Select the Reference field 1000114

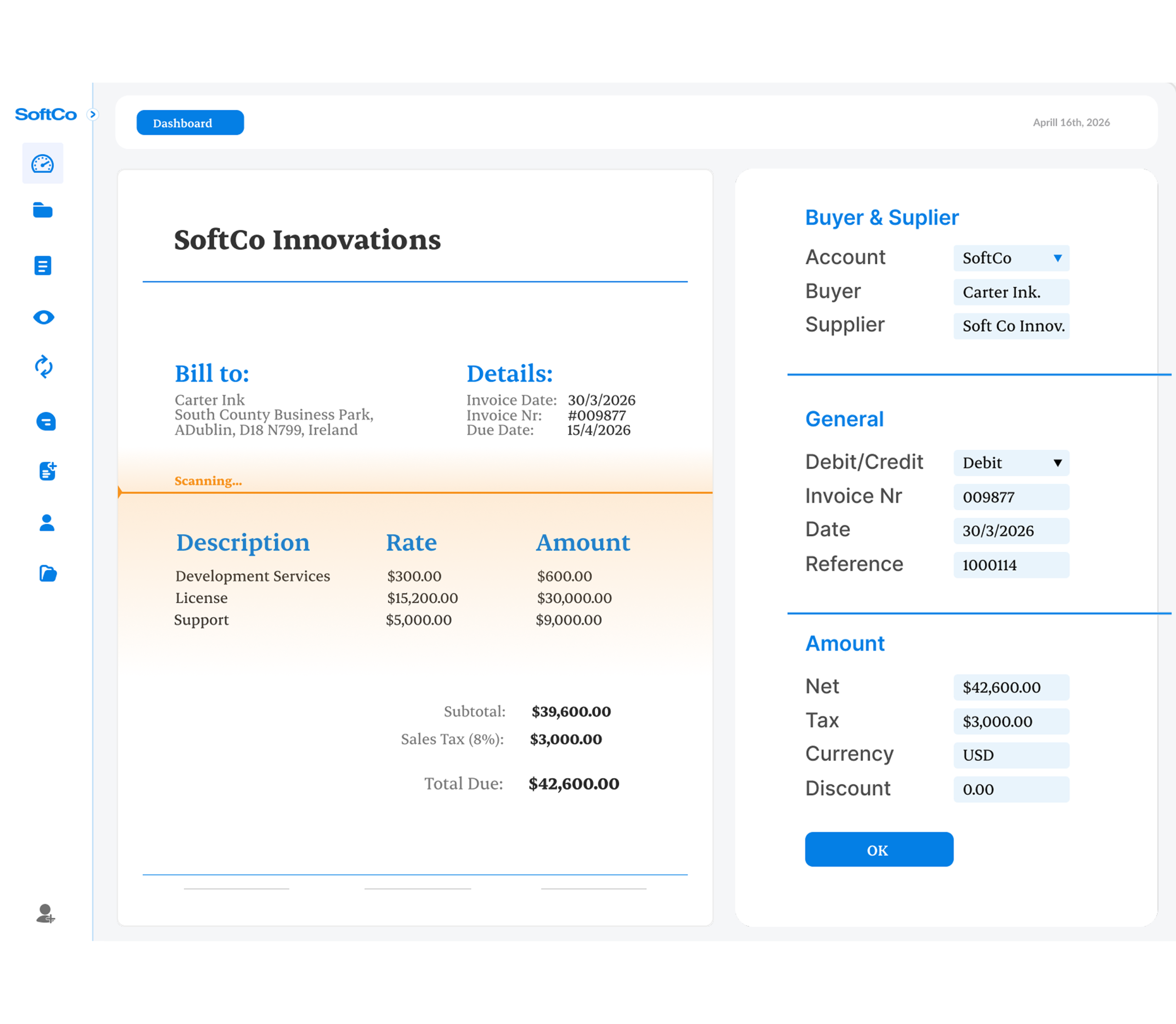point(1011,565)
